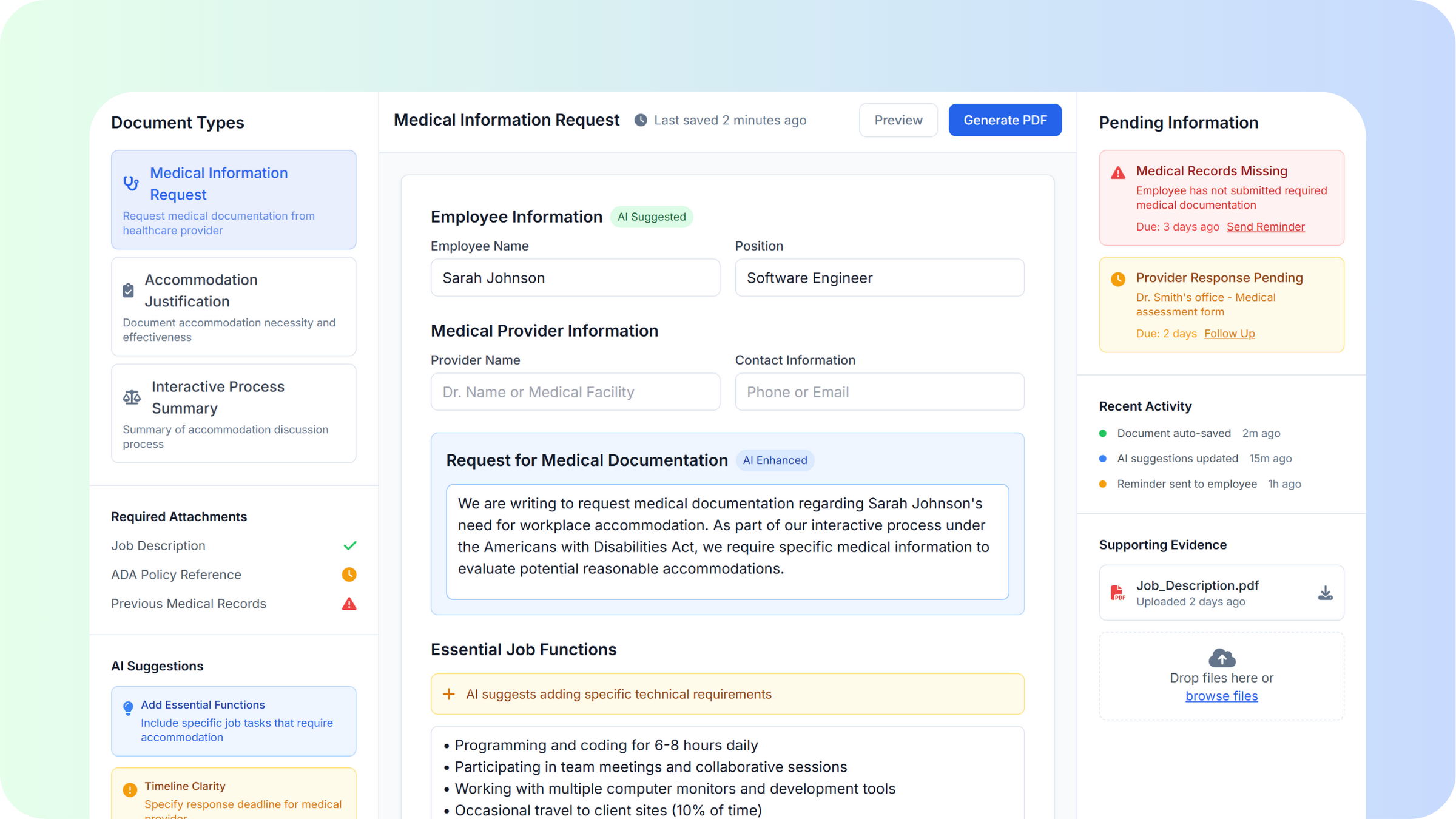Click the lightbulb icon in Add Essential Functions
1456x819 pixels.
tap(128, 708)
